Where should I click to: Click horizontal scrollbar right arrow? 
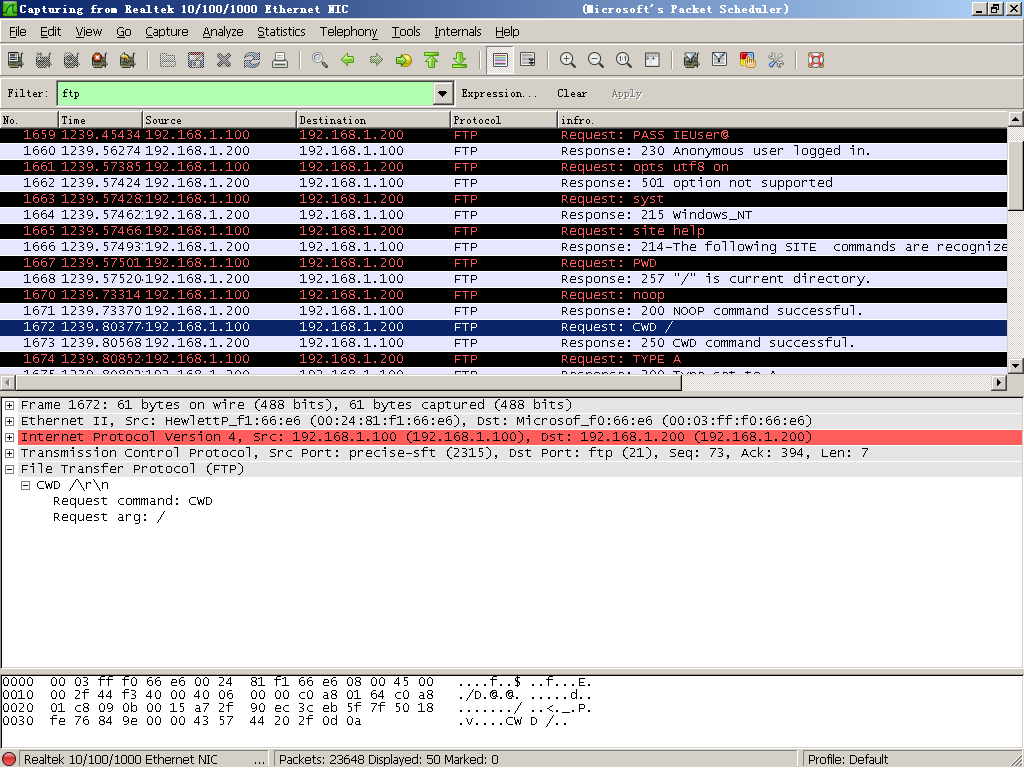999,382
